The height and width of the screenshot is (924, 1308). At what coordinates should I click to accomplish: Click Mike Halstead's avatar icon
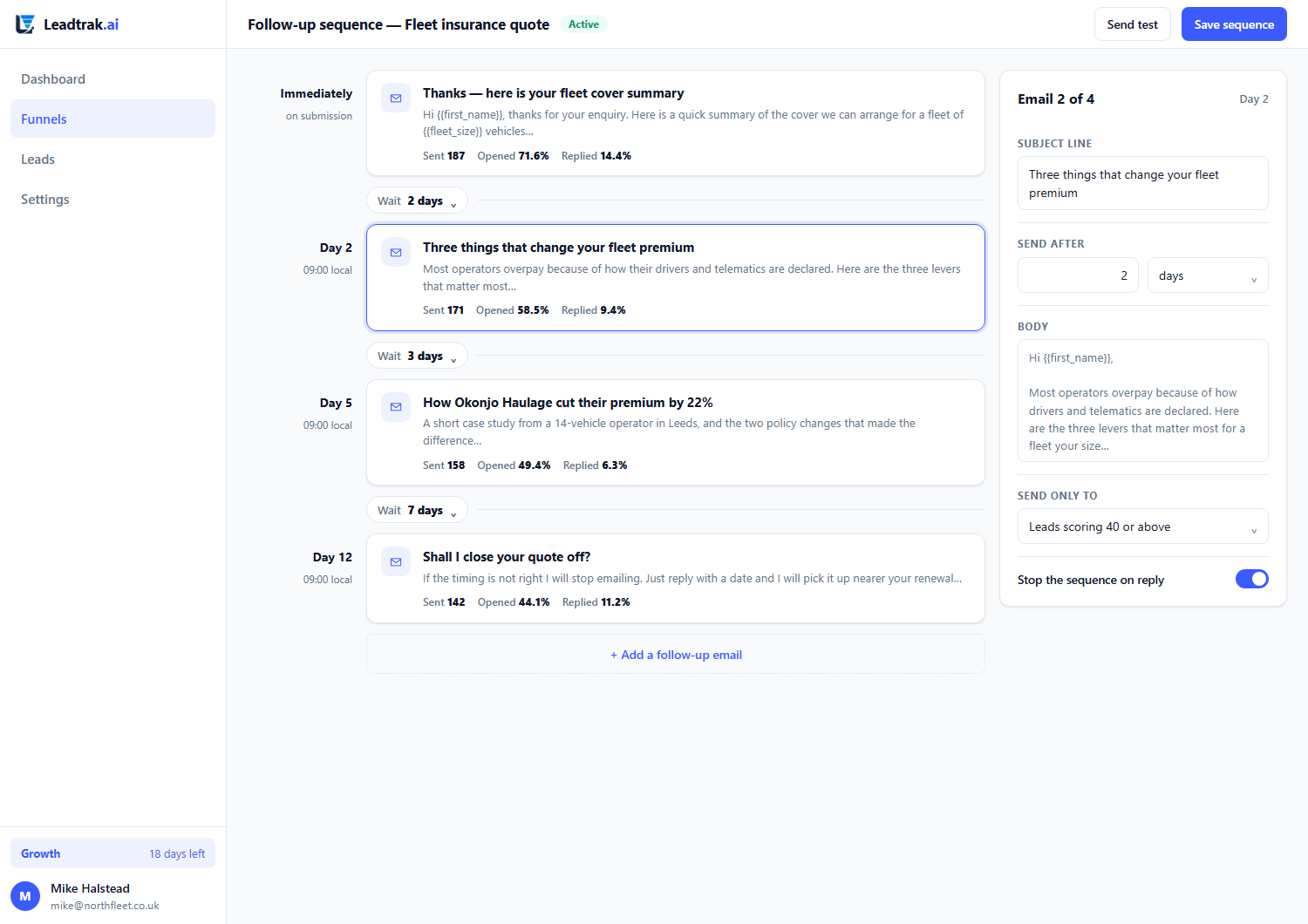pyautogui.click(x=25, y=896)
